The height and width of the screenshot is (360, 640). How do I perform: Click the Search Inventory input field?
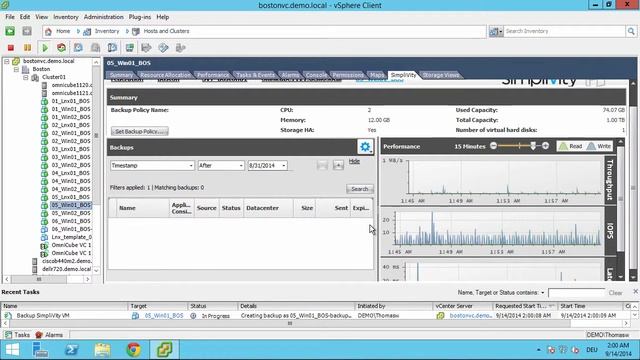click(564, 31)
